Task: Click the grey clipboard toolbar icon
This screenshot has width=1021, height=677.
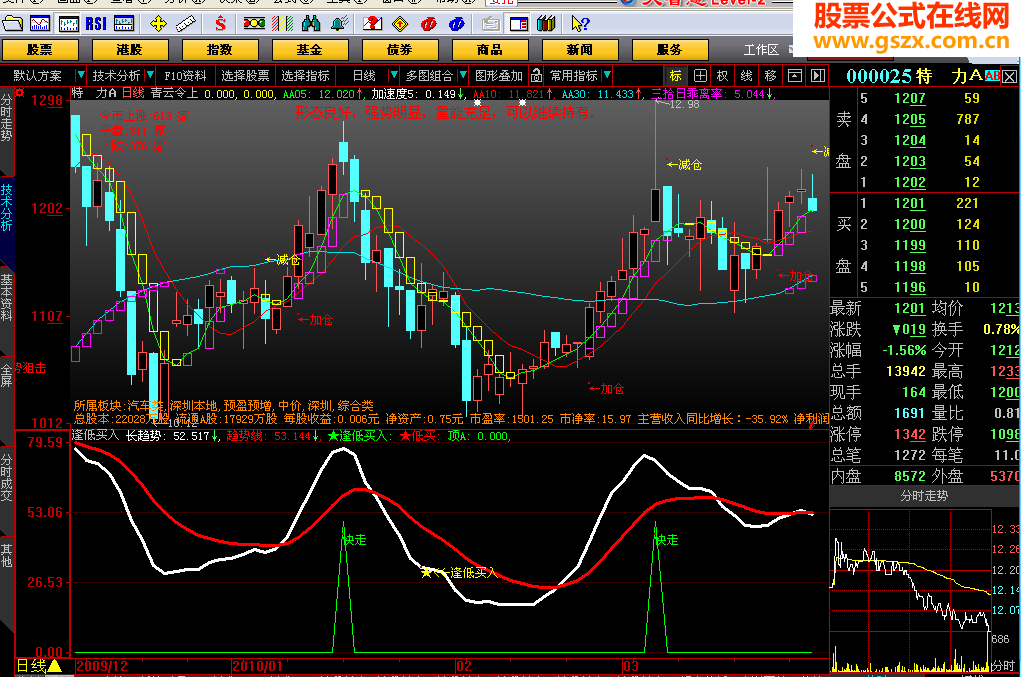Action: (491, 25)
